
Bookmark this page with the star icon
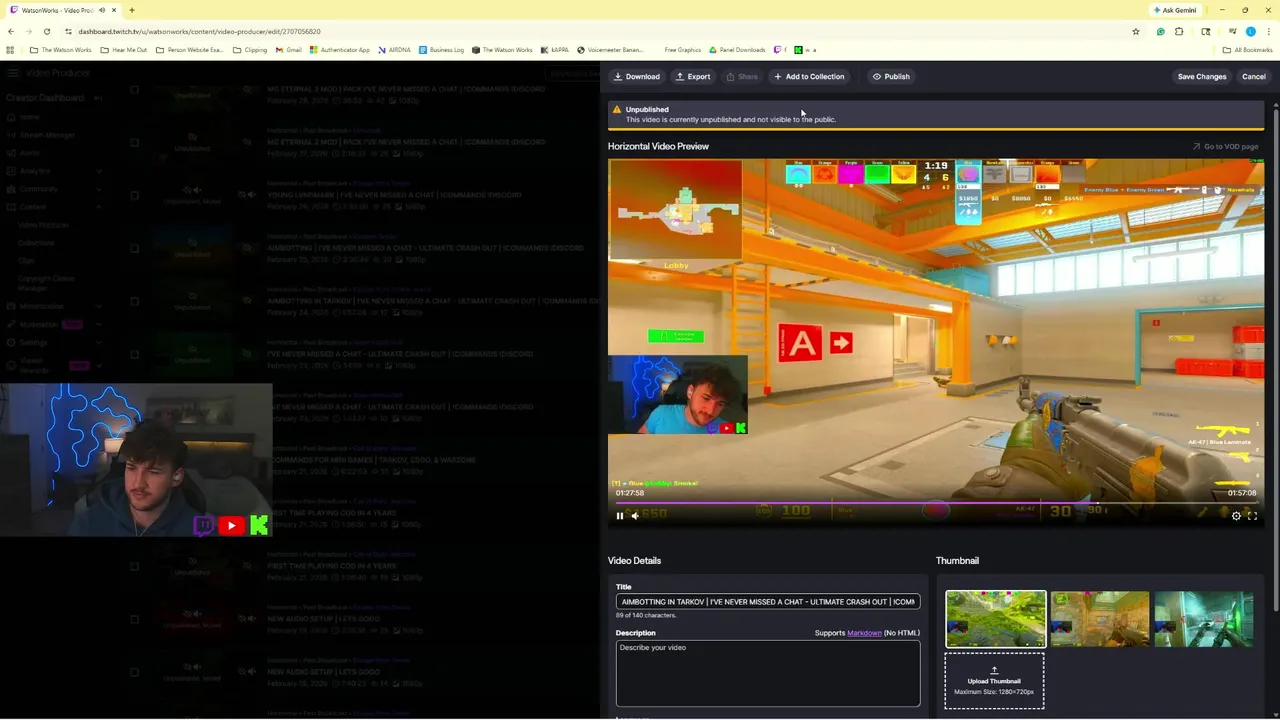[x=1135, y=31]
